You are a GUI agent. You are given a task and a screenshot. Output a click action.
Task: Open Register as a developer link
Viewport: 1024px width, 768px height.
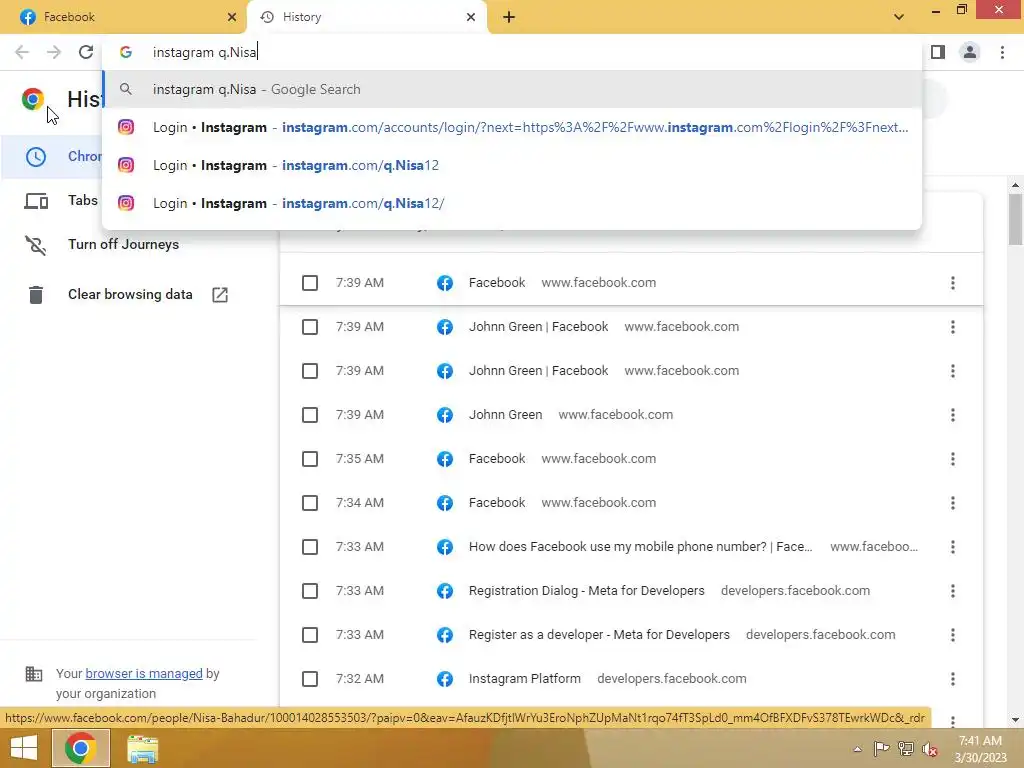pyautogui.click(x=599, y=635)
